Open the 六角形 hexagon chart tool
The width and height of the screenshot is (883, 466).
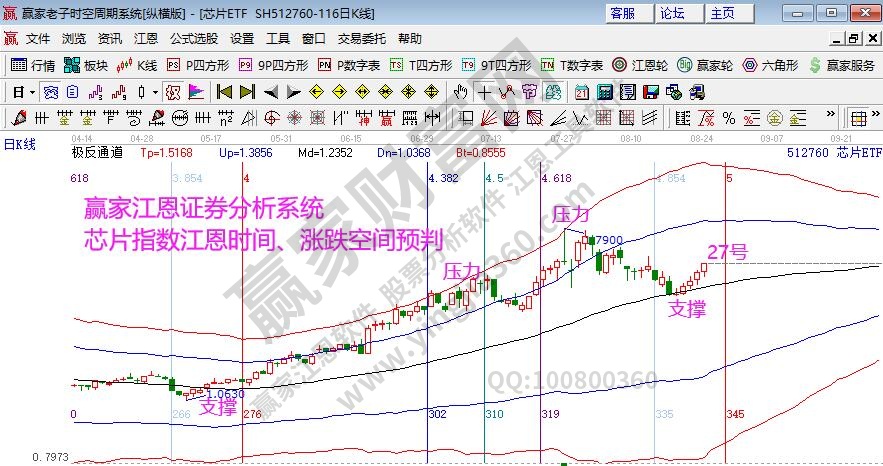(772, 65)
